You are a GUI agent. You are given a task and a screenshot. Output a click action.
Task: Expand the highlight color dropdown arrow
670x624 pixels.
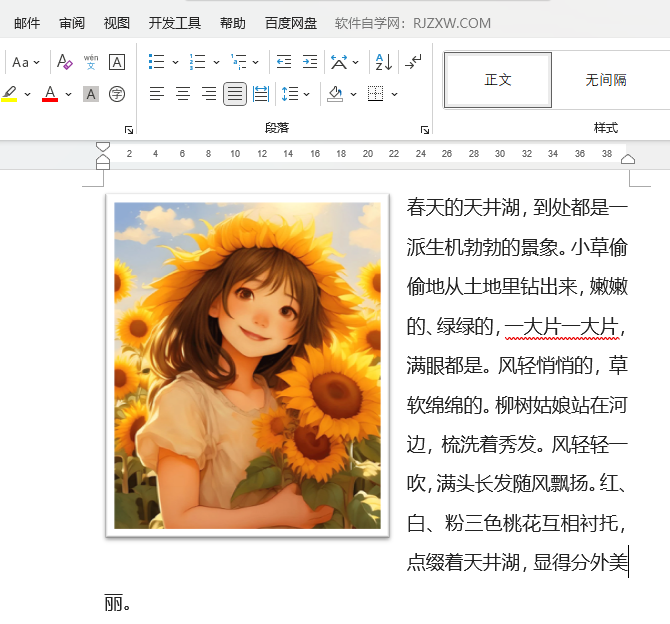click(x=27, y=94)
